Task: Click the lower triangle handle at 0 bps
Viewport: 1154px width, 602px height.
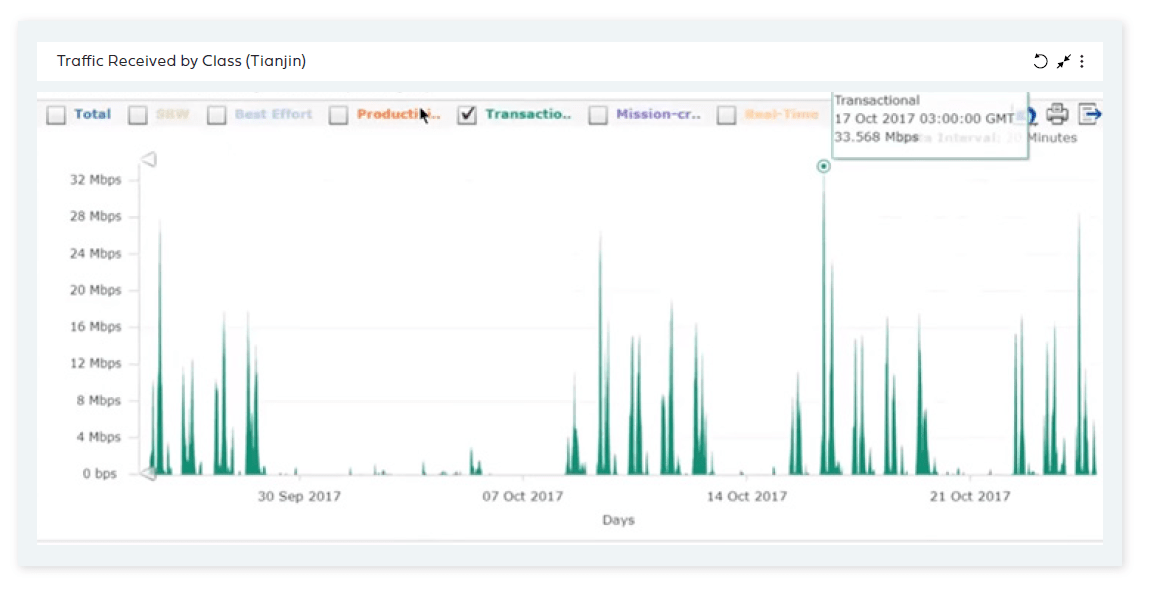Action: coord(149,473)
